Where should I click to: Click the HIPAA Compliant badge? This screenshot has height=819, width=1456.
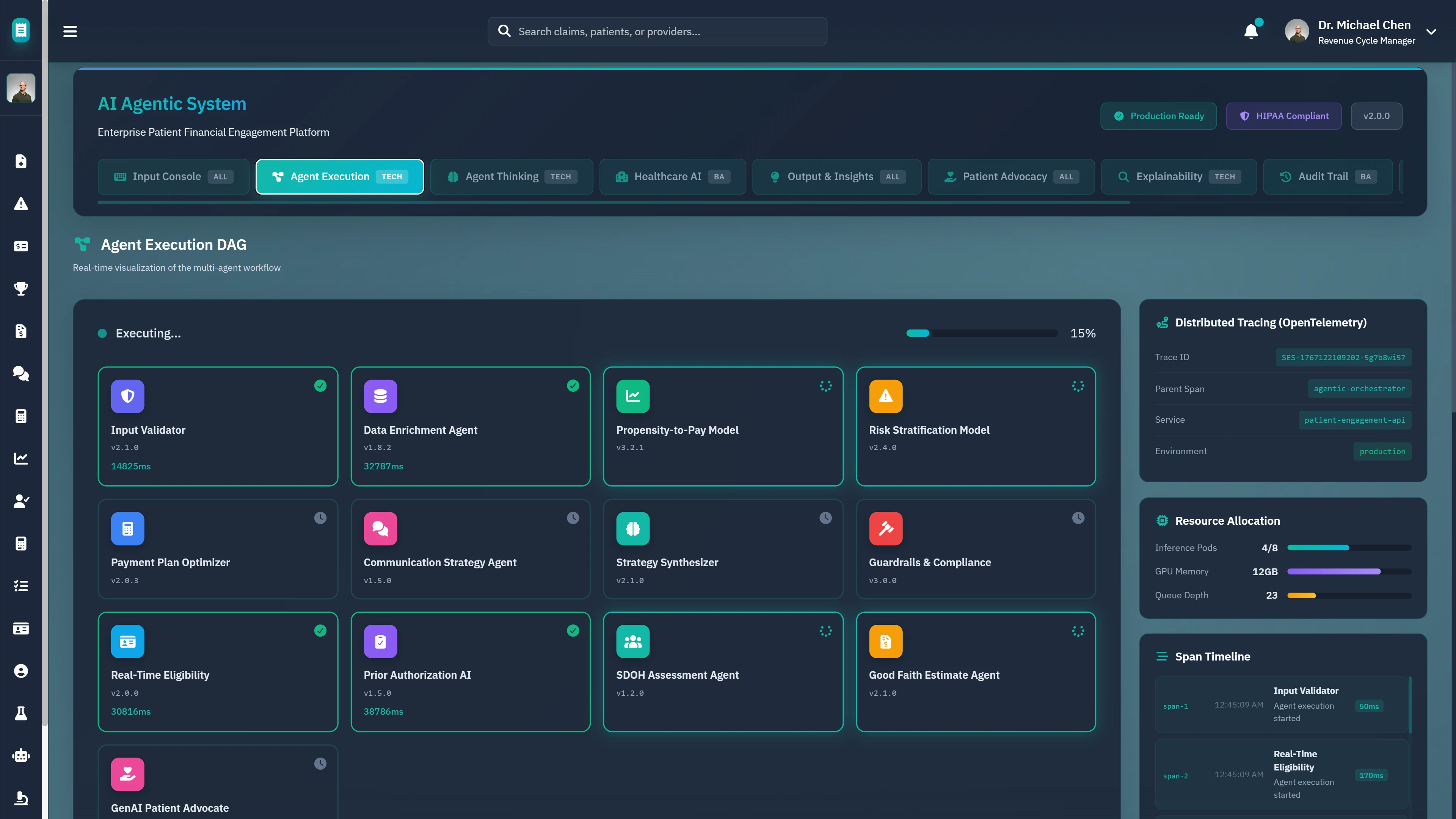click(1283, 116)
